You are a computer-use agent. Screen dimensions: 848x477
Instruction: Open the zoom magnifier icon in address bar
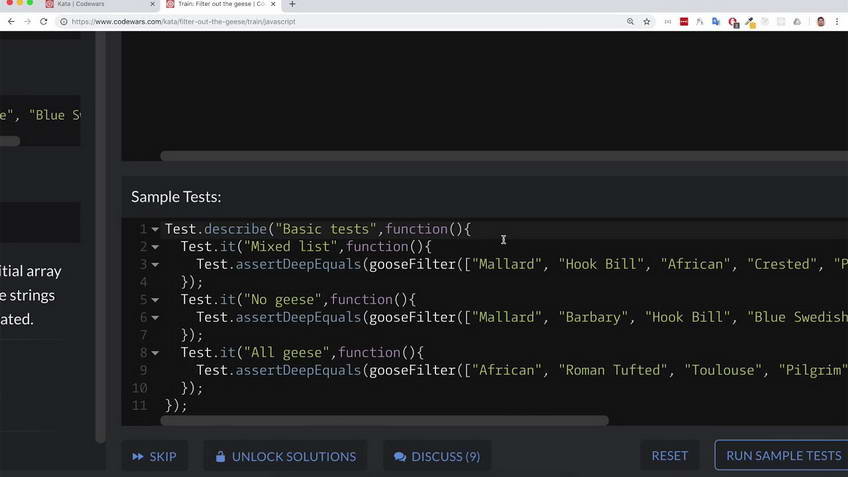[630, 22]
